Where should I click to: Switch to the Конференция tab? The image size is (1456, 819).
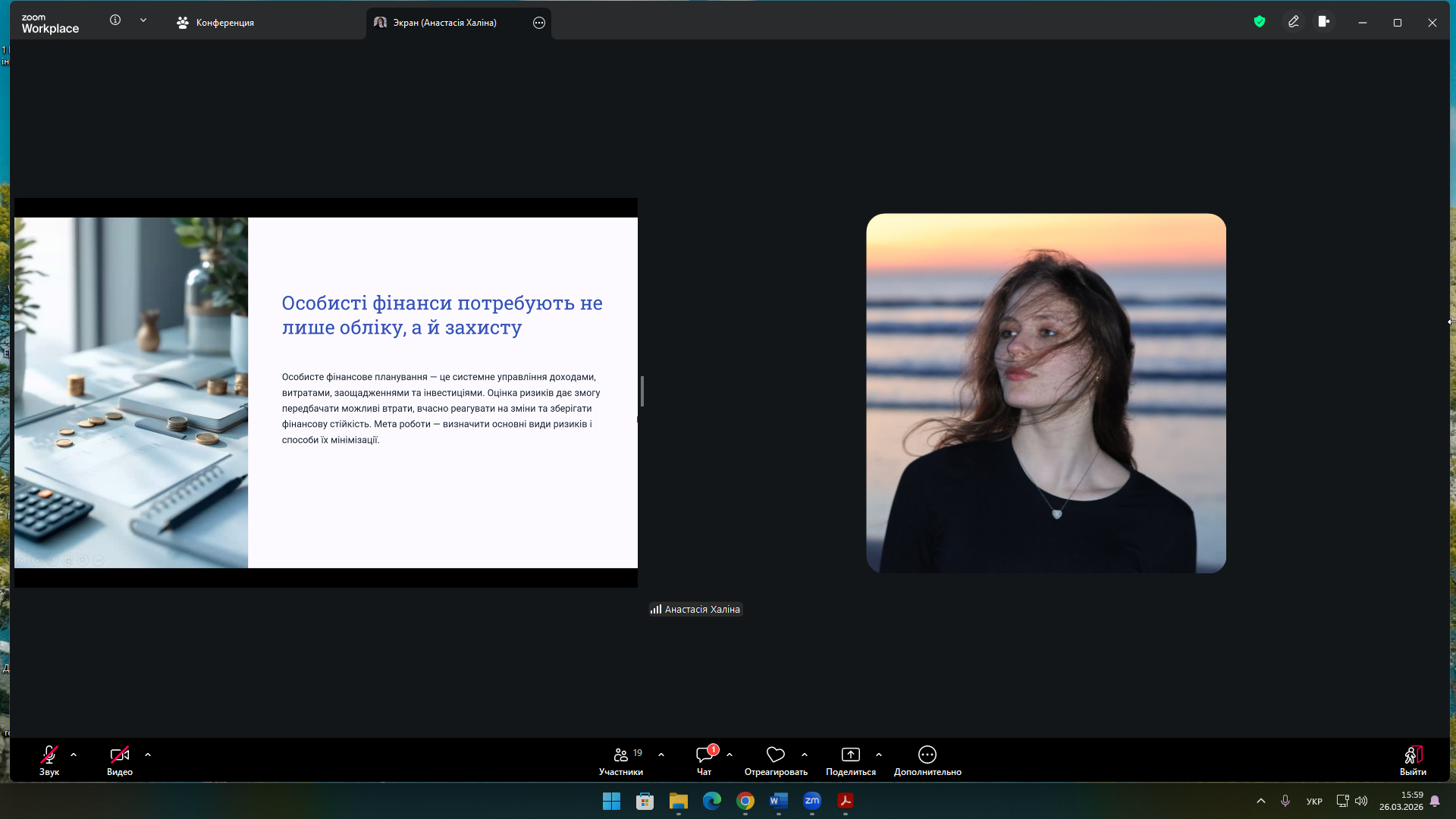215,23
